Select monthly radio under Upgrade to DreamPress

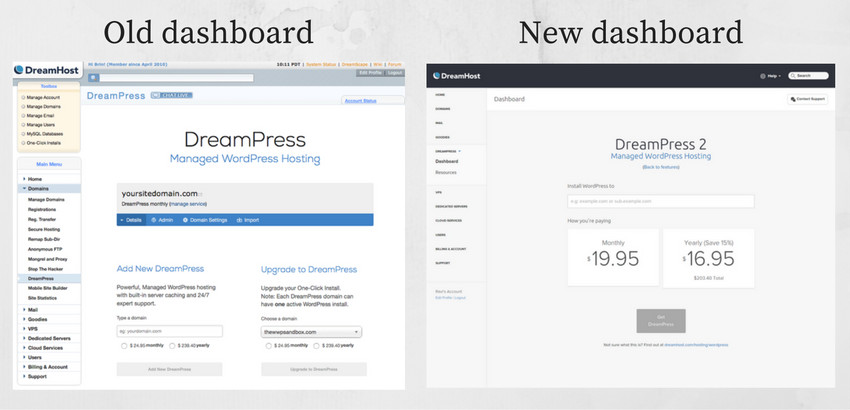[268, 345]
